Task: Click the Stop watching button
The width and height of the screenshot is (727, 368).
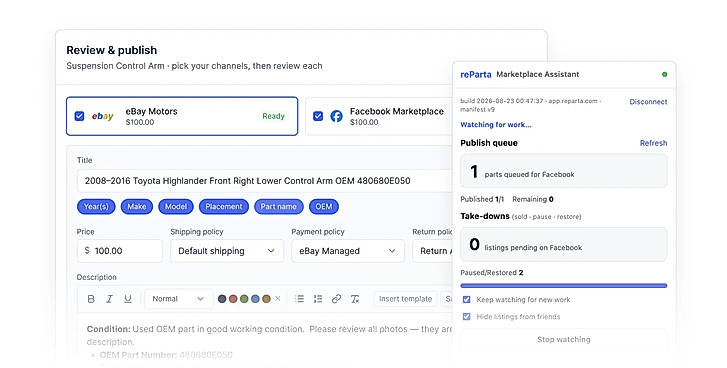Action: click(x=564, y=340)
